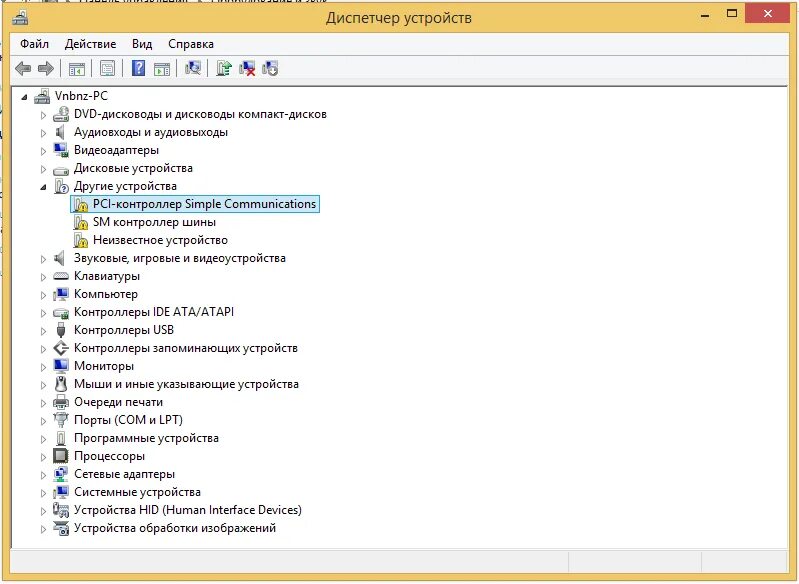Viewport: 799px width, 584px height.
Task: Click the Device Manager title bar icon
Action: (x=20, y=18)
